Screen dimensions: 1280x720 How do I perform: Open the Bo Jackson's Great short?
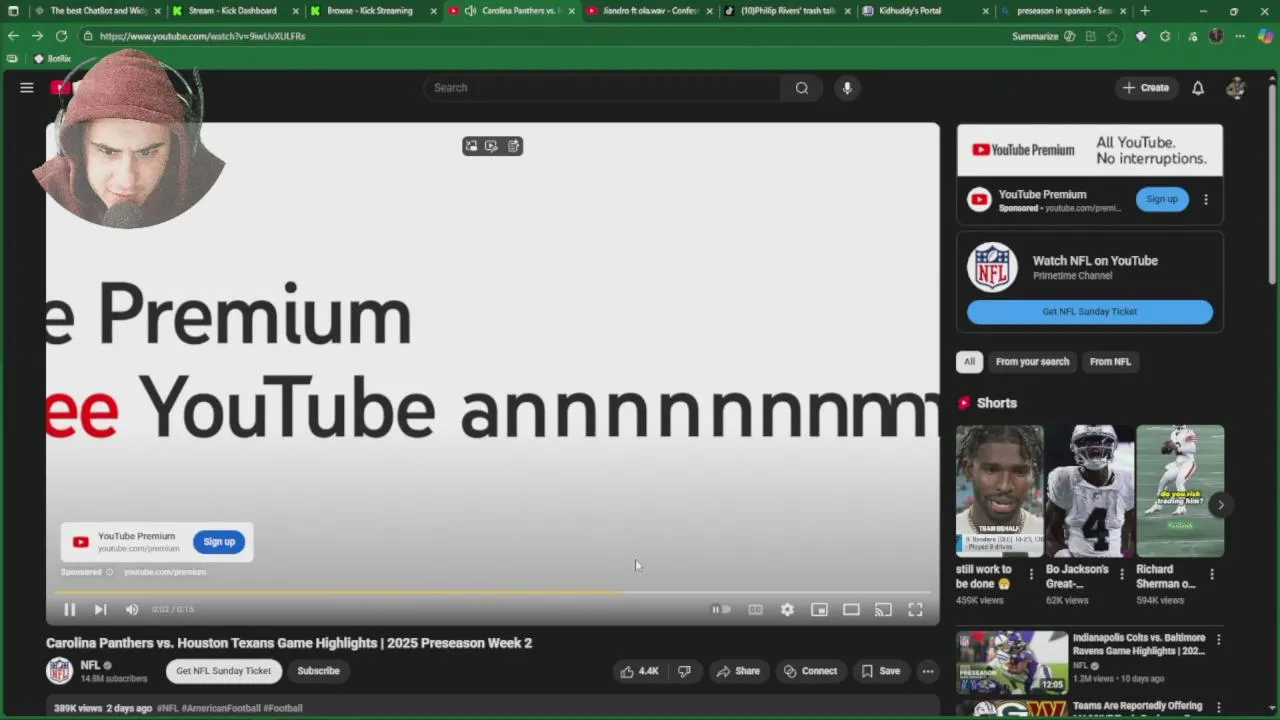pyautogui.click(x=1090, y=491)
